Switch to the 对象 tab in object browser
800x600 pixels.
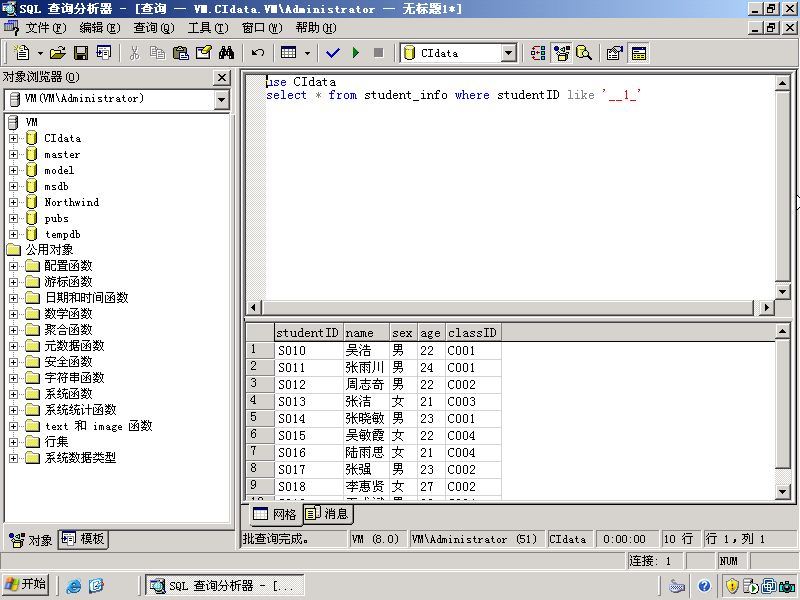(x=31, y=539)
